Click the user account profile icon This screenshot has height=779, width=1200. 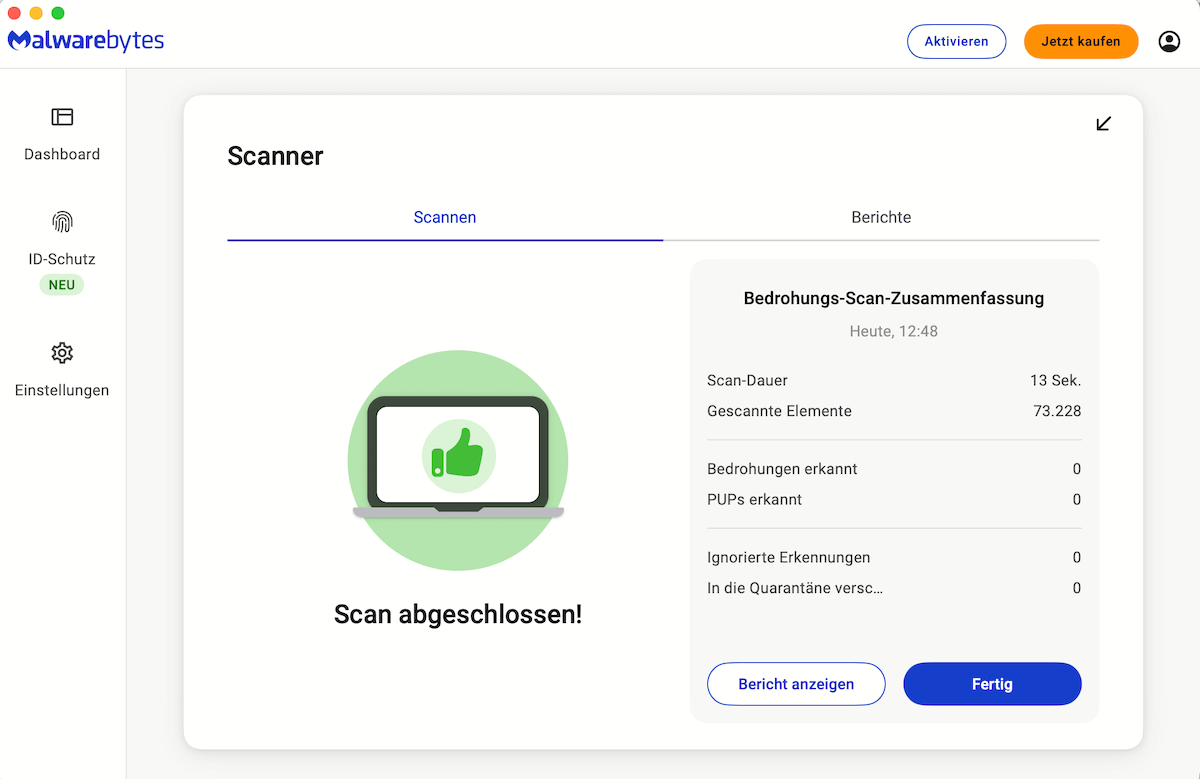coord(1169,41)
